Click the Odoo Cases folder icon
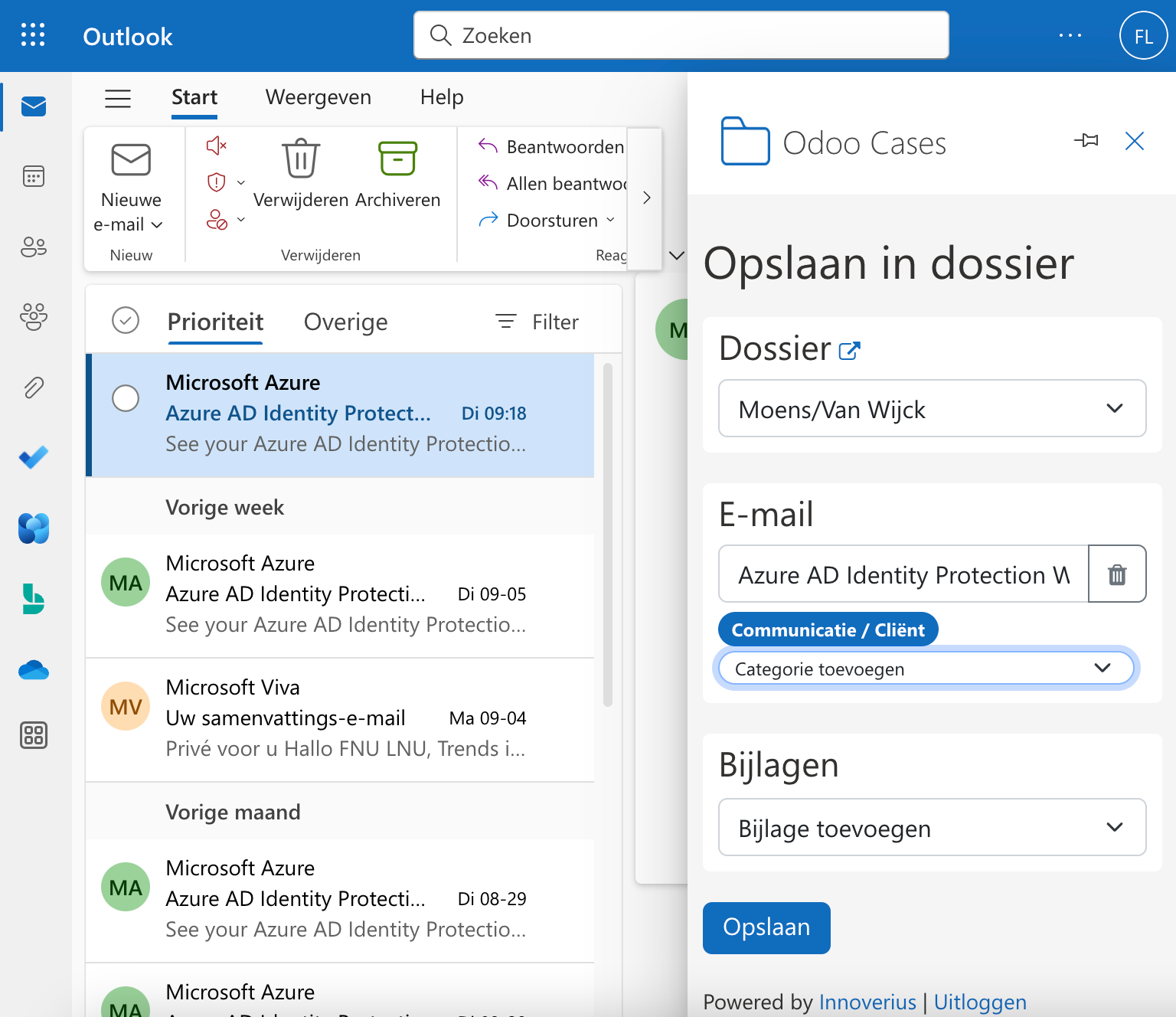The height and width of the screenshot is (1017, 1176). point(745,141)
